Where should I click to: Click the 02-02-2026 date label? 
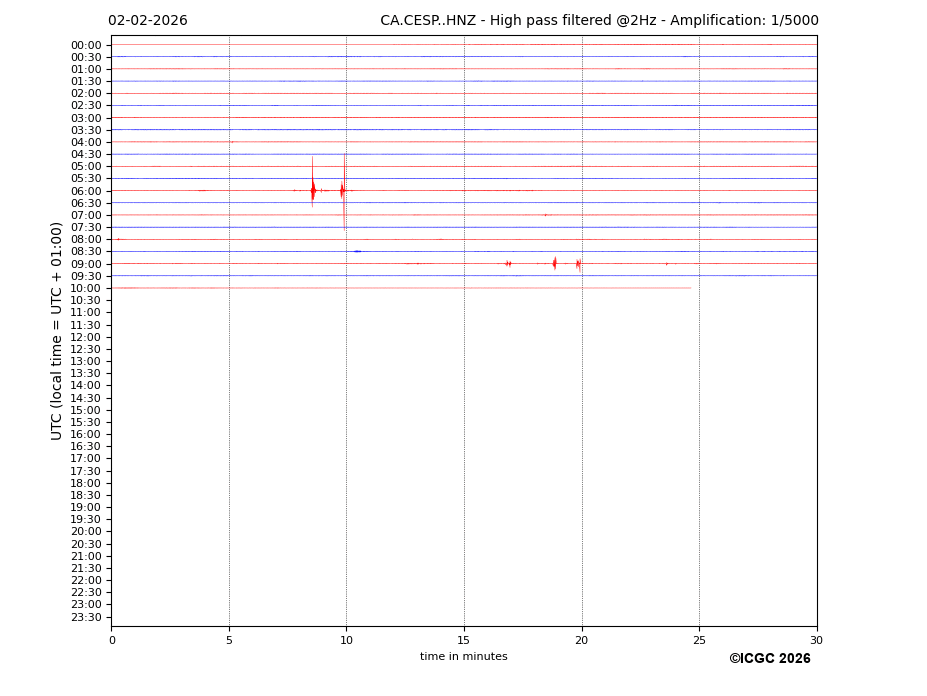pos(147,21)
